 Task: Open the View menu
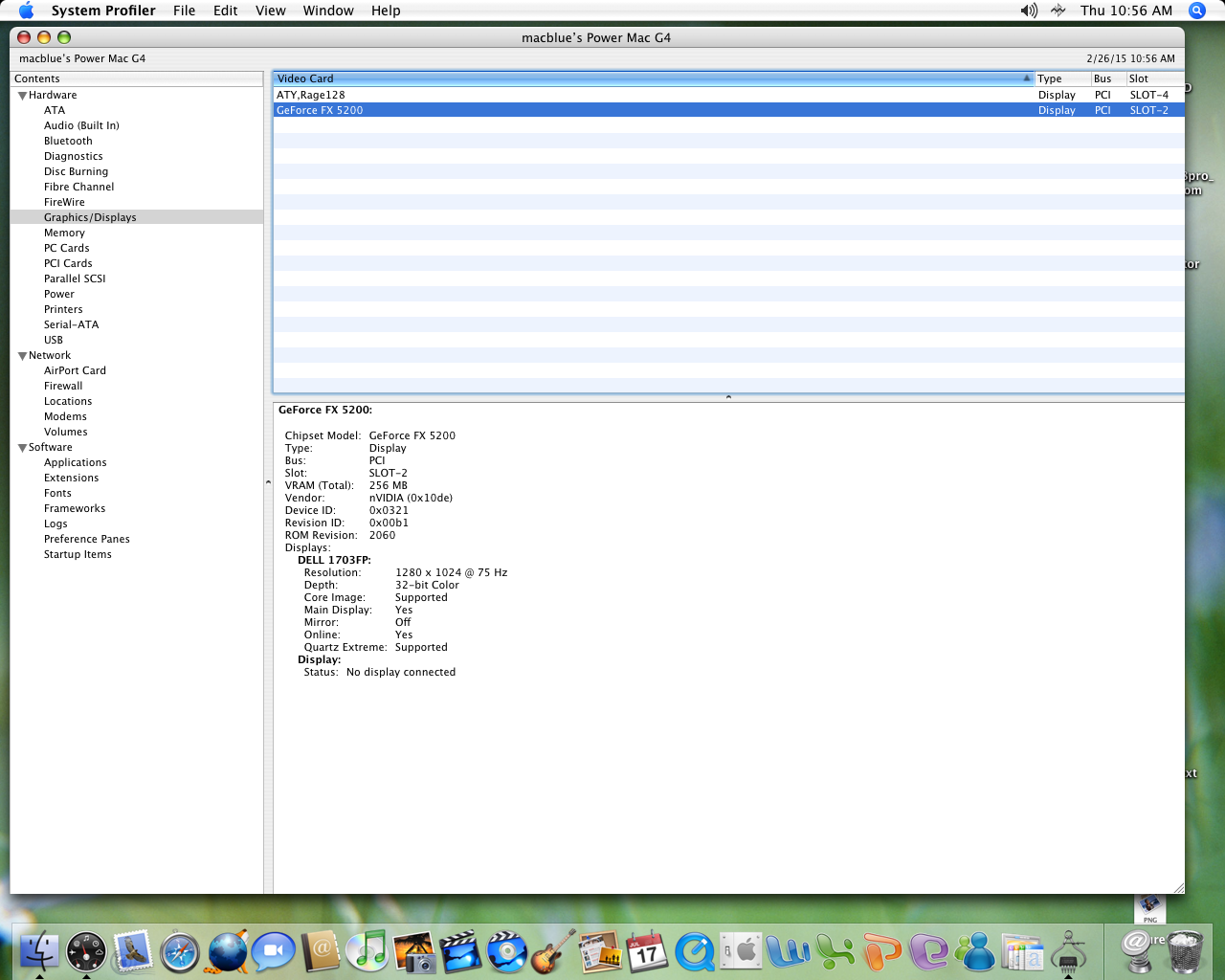point(271,11)
